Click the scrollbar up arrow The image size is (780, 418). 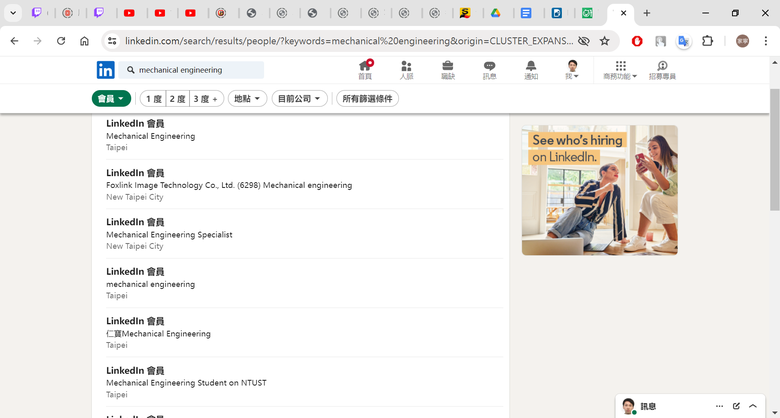[x=775, y=63]
